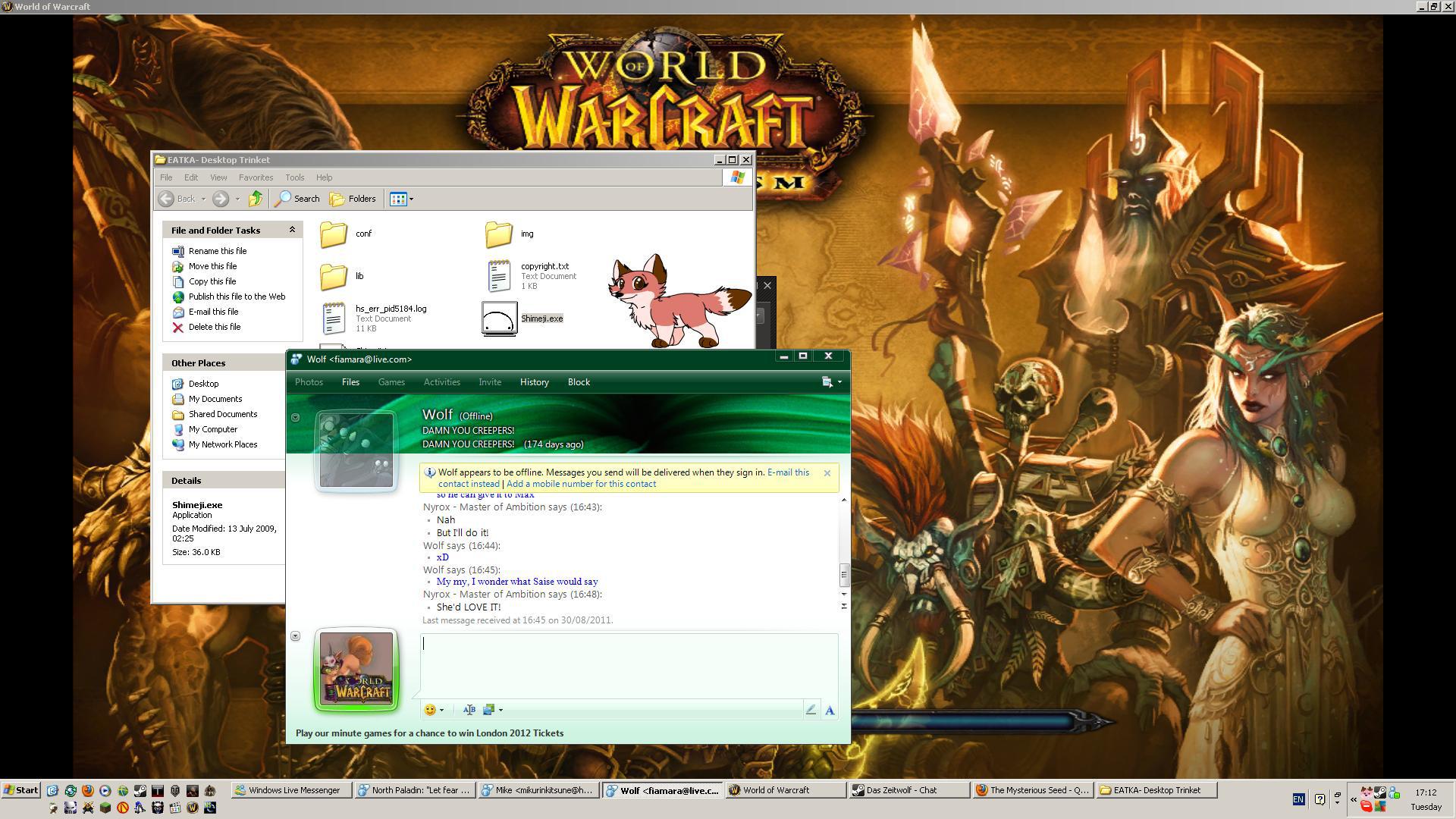Click Search in the Explorer toolbar
1456x819 pixels.
(297, 199)
